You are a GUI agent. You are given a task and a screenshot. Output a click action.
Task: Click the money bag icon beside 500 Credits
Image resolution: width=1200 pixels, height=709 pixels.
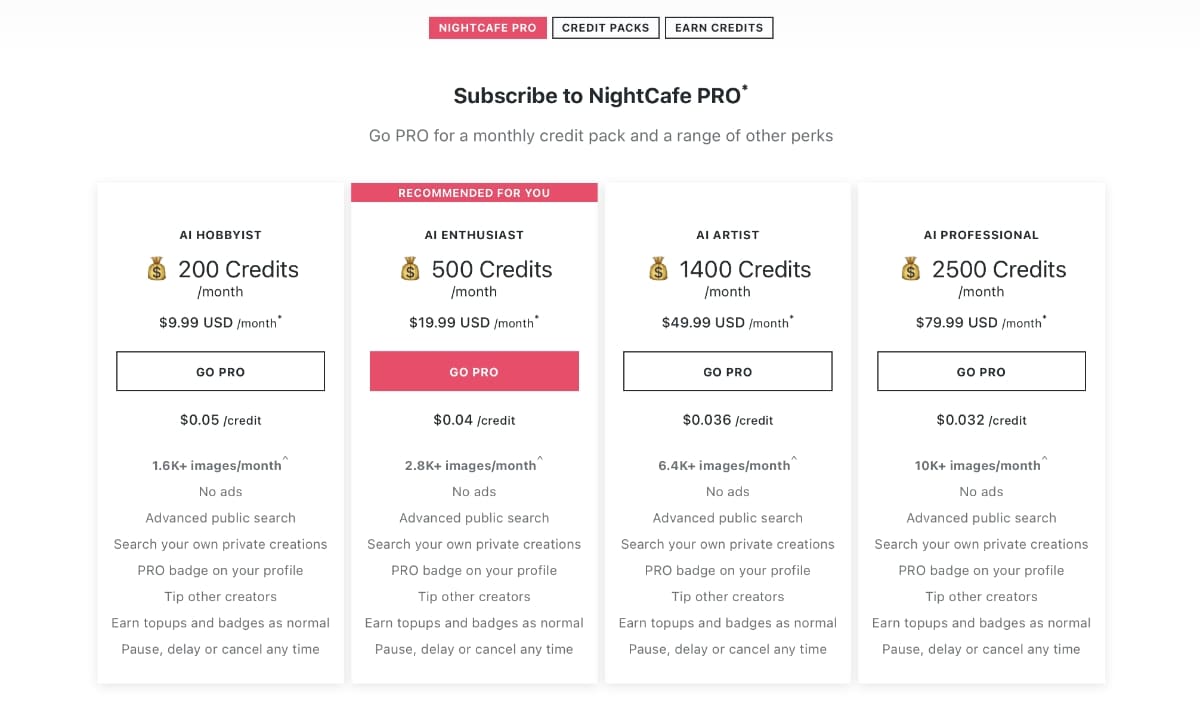(x=410, y=269)
